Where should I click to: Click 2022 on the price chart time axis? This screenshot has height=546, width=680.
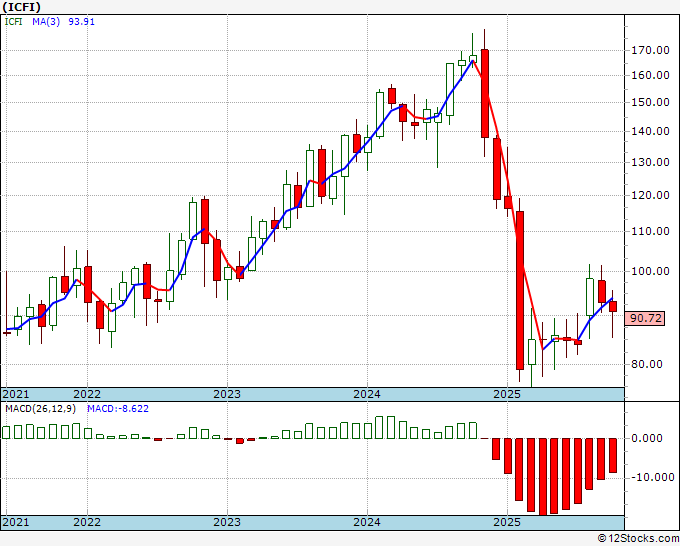(x=87, y=394)
